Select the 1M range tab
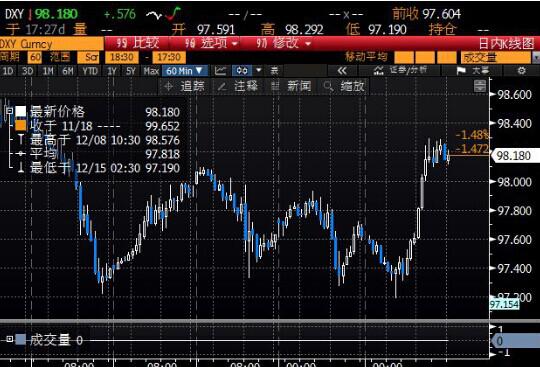The height and width of the screenshot is (367, 540). pos(48,71)
